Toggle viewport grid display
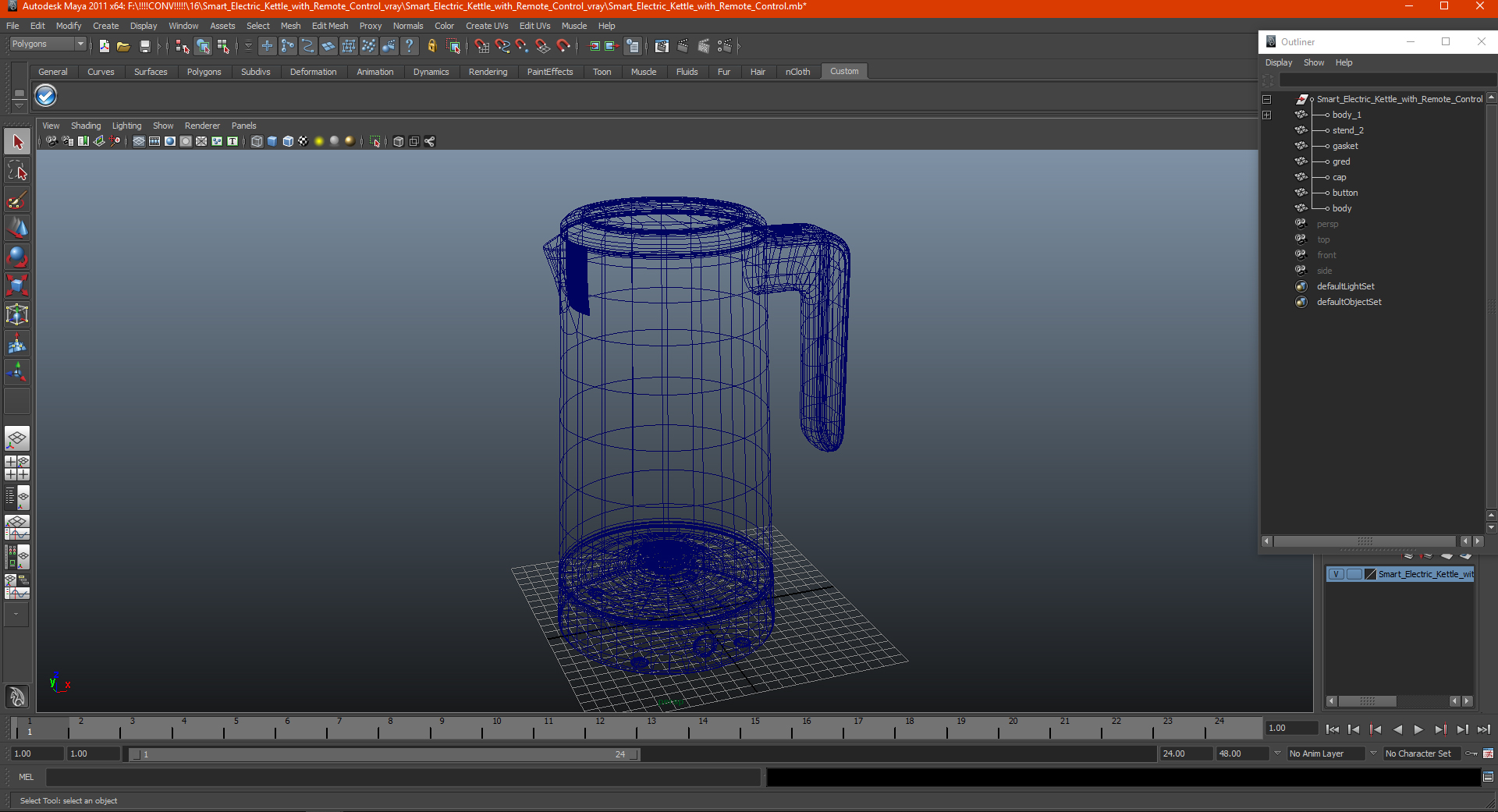The height and width of the screenshot is (812, 1498). click(139, 141)
